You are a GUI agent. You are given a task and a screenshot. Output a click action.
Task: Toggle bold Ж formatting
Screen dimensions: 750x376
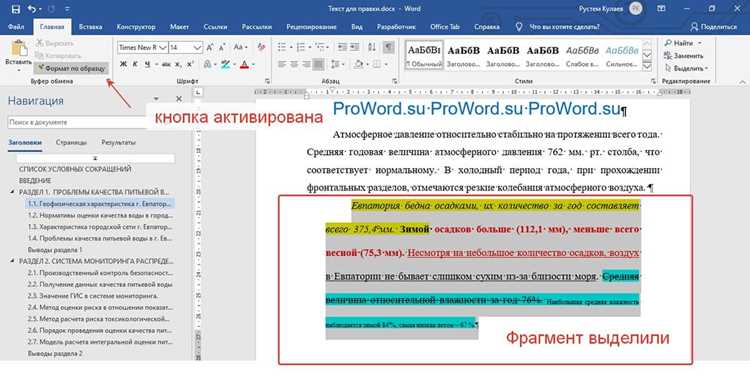coord(124,64)
